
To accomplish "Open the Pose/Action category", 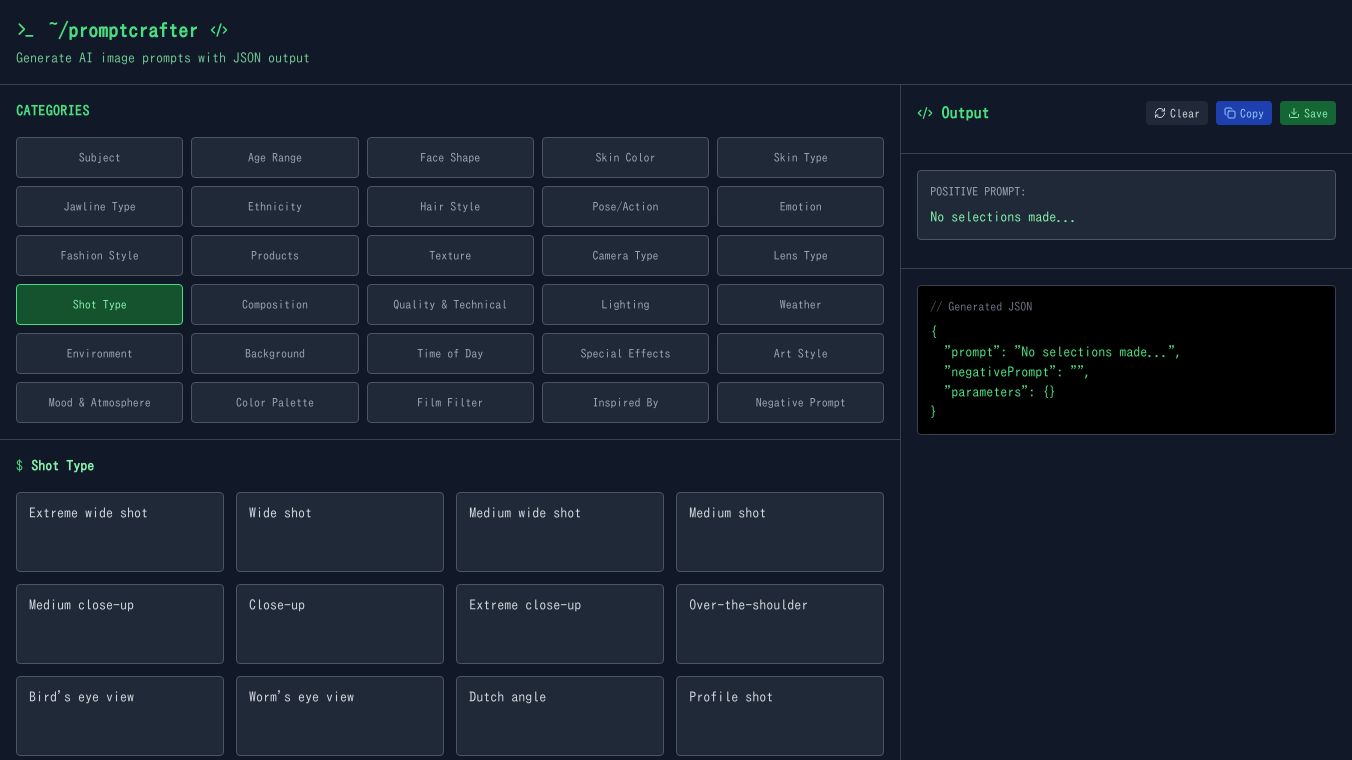I will (625, 206).
